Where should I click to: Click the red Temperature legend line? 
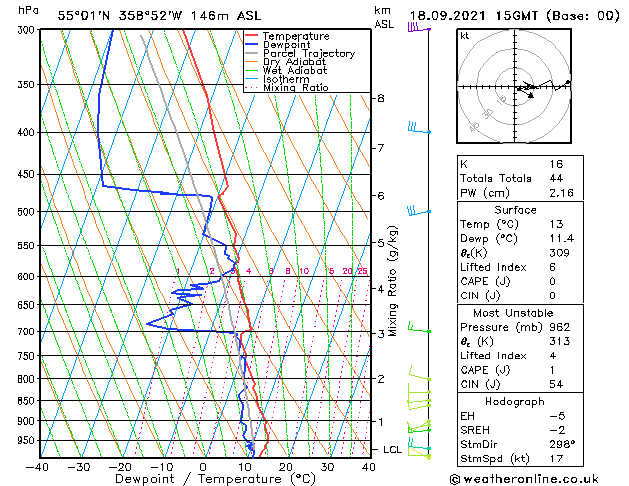(x=252, y=36)
